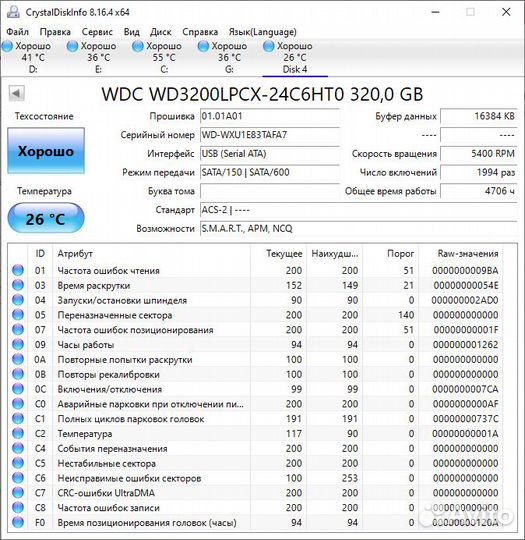Click the buffer size value 16384 KB
Viewport: 525px width, 540px height.
479,116
